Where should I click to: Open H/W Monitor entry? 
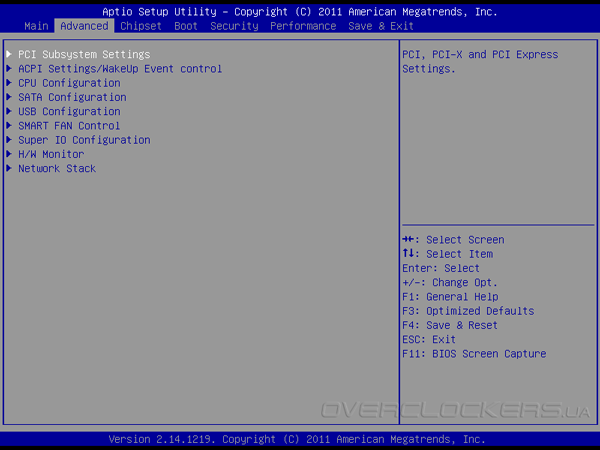[x=51, y=154]
